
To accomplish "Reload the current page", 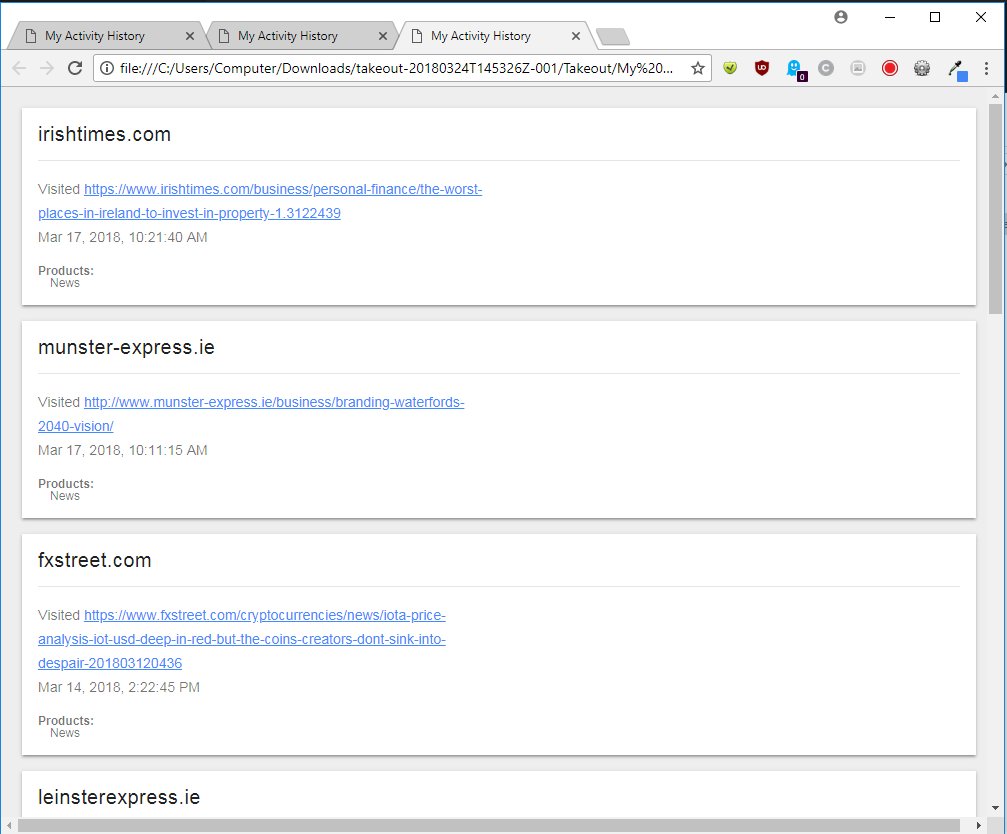I will 75,68.
